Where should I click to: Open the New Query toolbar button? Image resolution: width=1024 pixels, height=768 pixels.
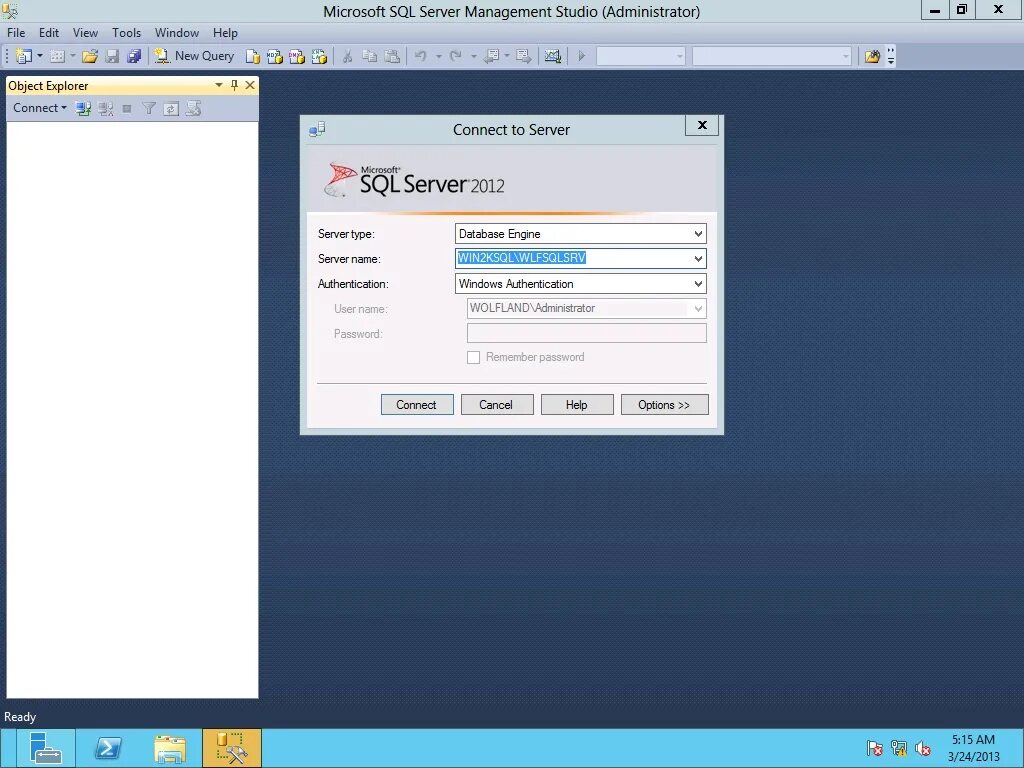click(194, 56)
